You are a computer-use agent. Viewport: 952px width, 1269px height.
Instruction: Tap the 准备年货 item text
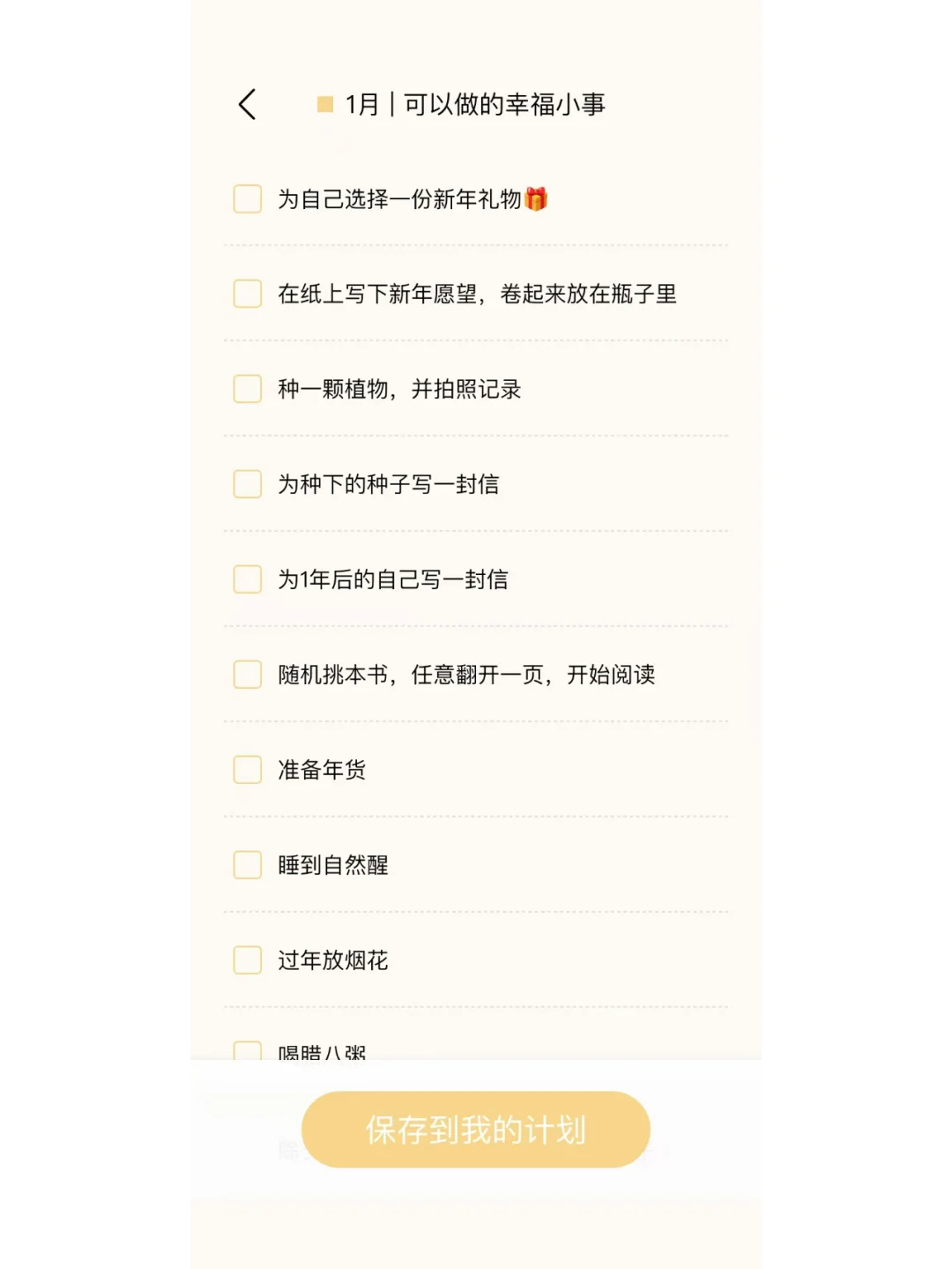pos(322,770)
